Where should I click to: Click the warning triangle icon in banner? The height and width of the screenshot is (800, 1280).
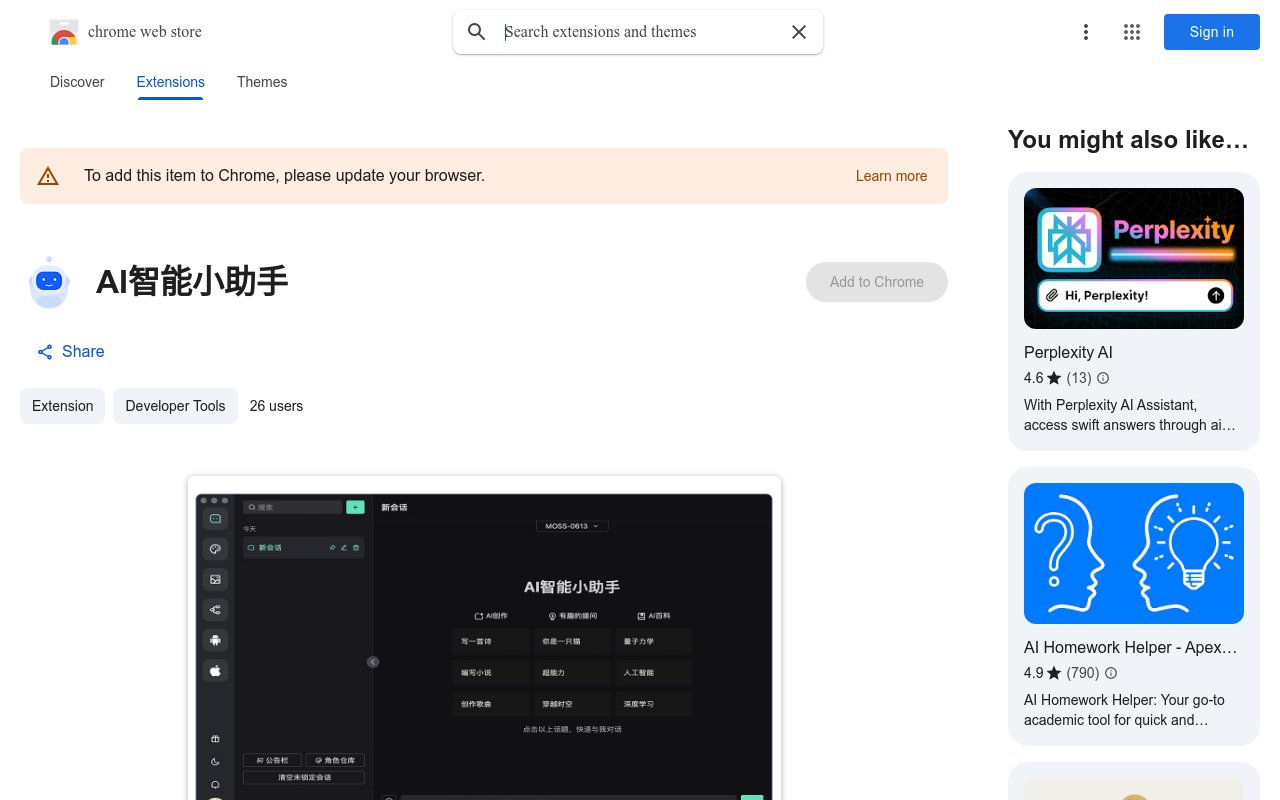tap(48, 176)
